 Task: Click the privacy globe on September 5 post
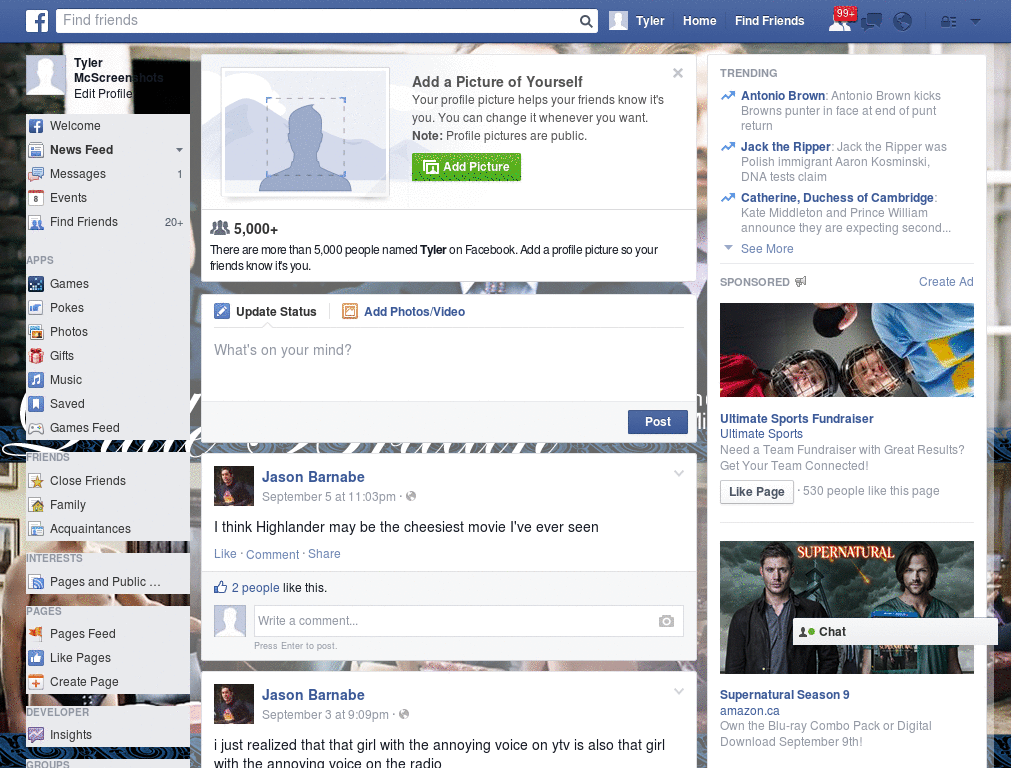click(411, 496)
